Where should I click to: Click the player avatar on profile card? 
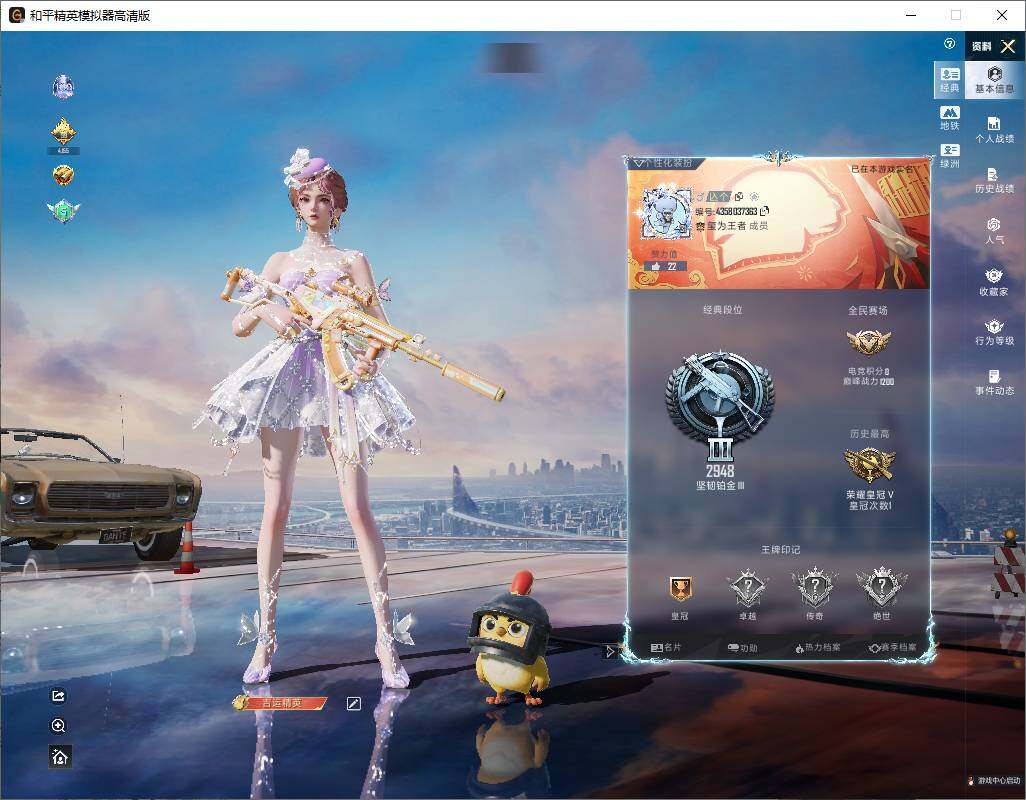665,213
